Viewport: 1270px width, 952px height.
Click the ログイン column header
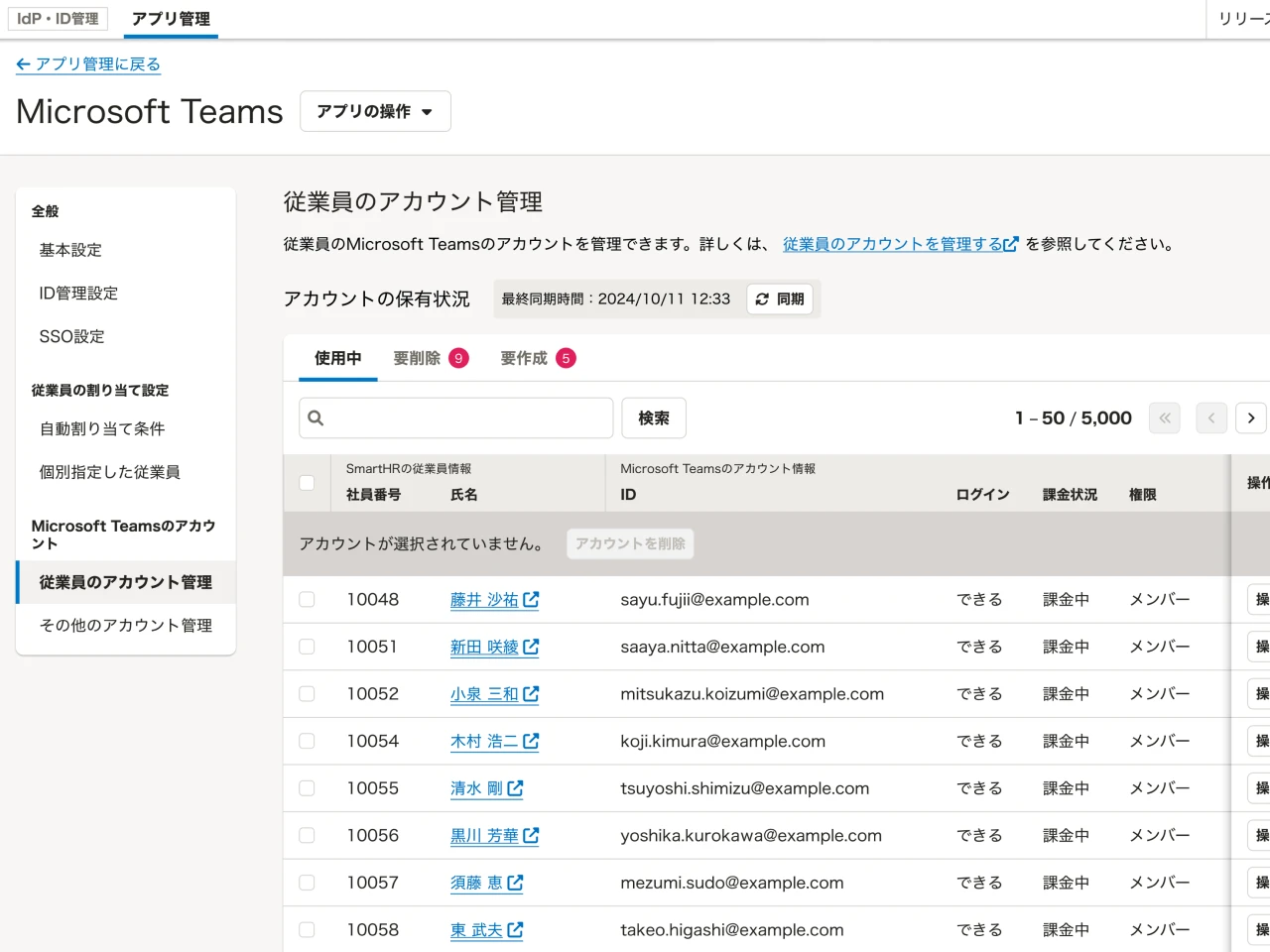(982, 495)
